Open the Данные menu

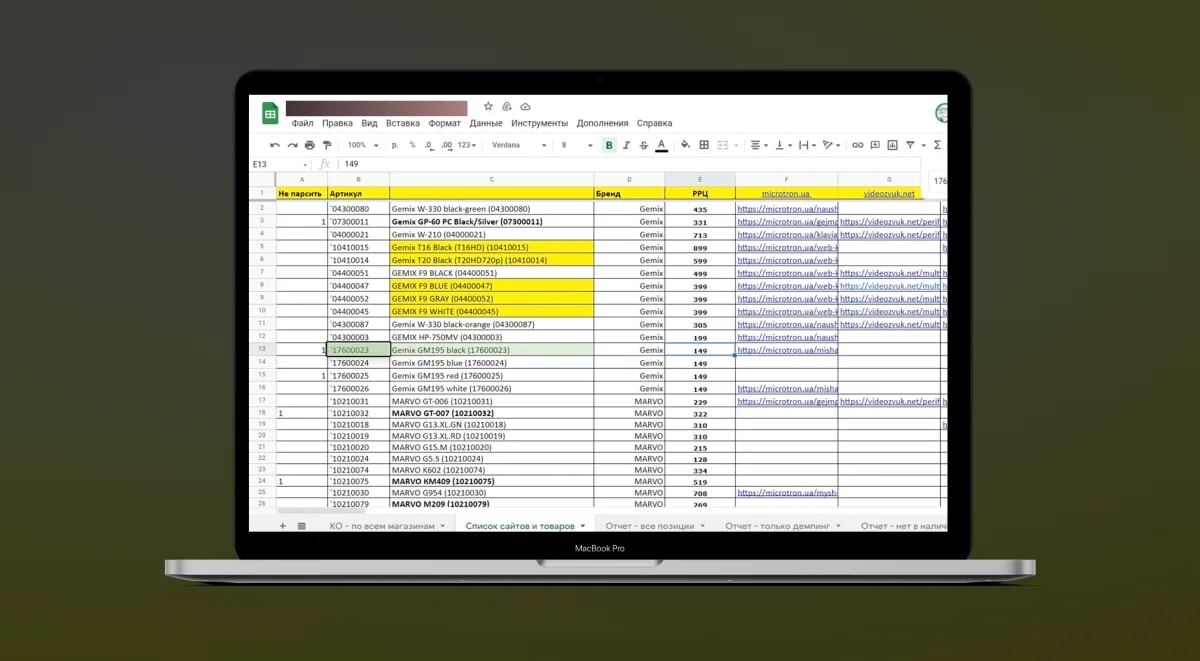pyautogui.click(x=486, y=124)
